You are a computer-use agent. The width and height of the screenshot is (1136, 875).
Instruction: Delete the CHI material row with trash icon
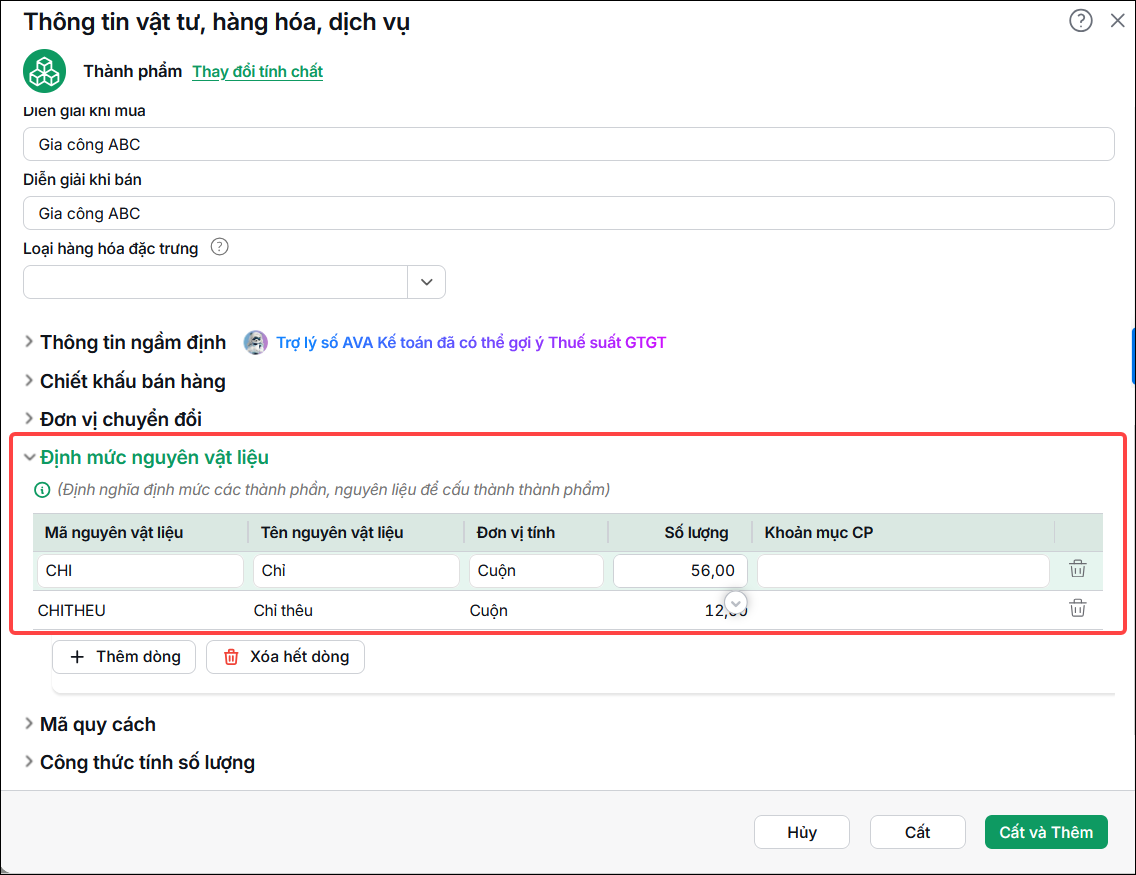coord(1077,569)
